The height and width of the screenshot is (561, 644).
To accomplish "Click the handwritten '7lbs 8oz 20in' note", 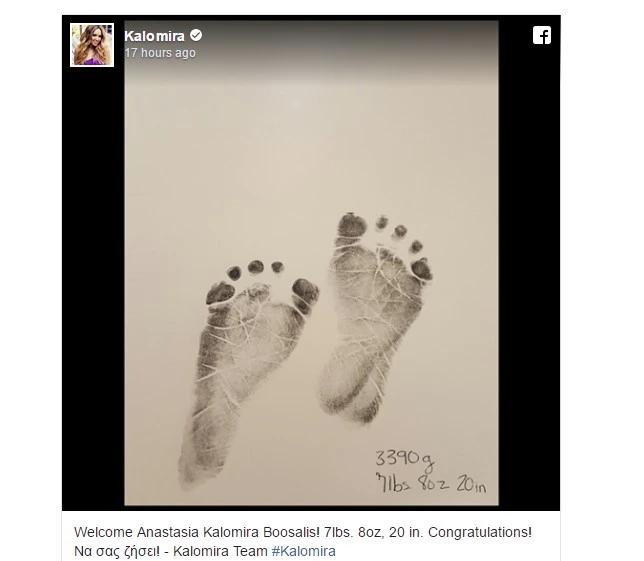I will (431, 483).
